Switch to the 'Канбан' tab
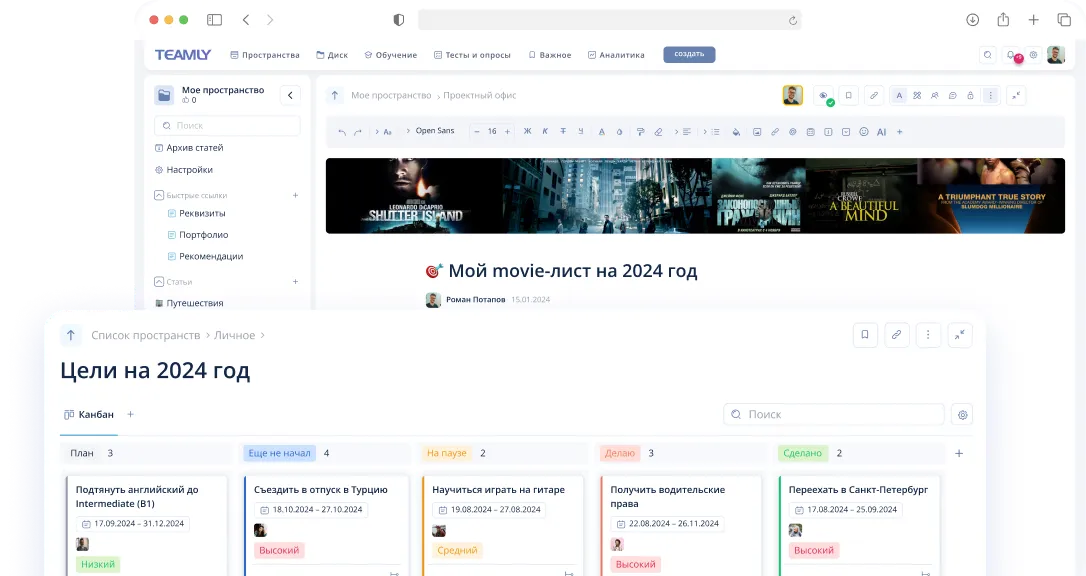 [x=89, y=414]
